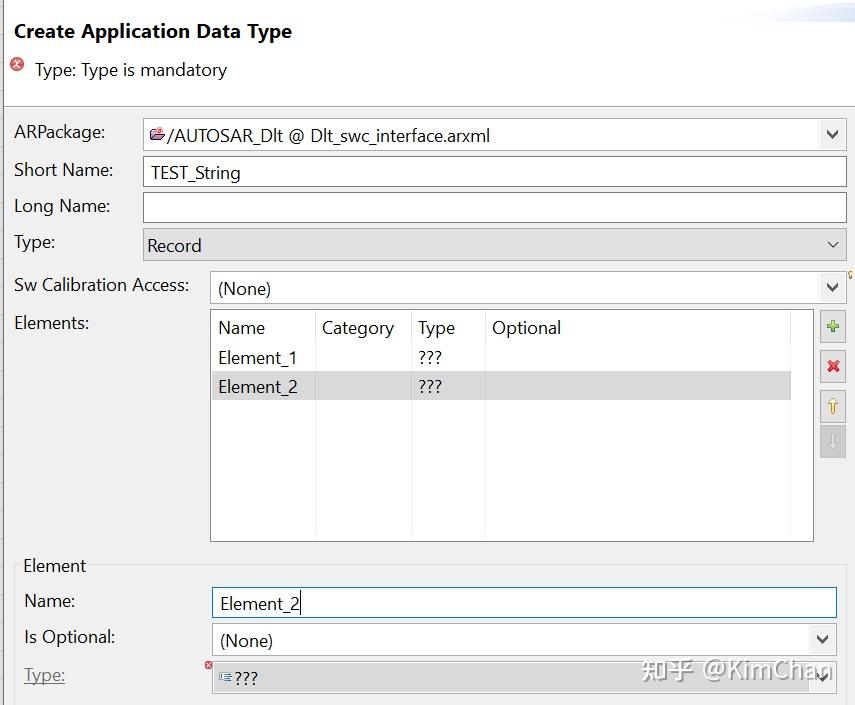Viewport: 855px width, 705px height.
Task: Click the underlined Type link label
Action: (x=44, y=675)
